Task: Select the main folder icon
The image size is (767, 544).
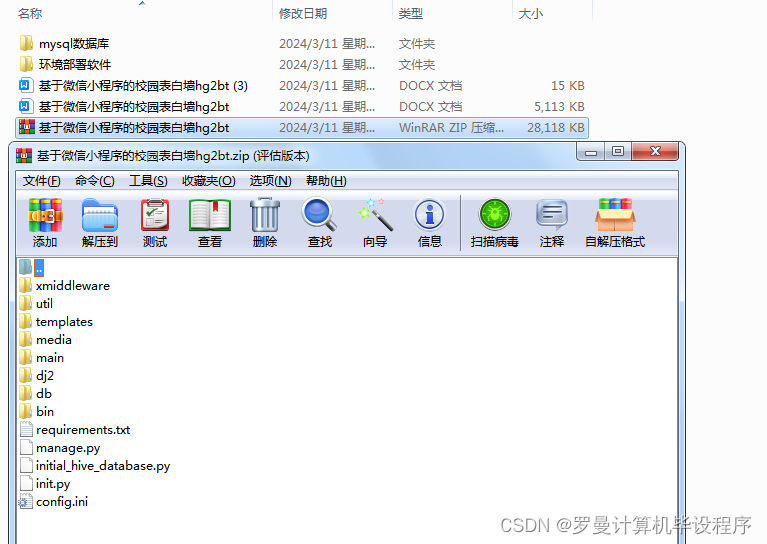Action: [26, 358]
